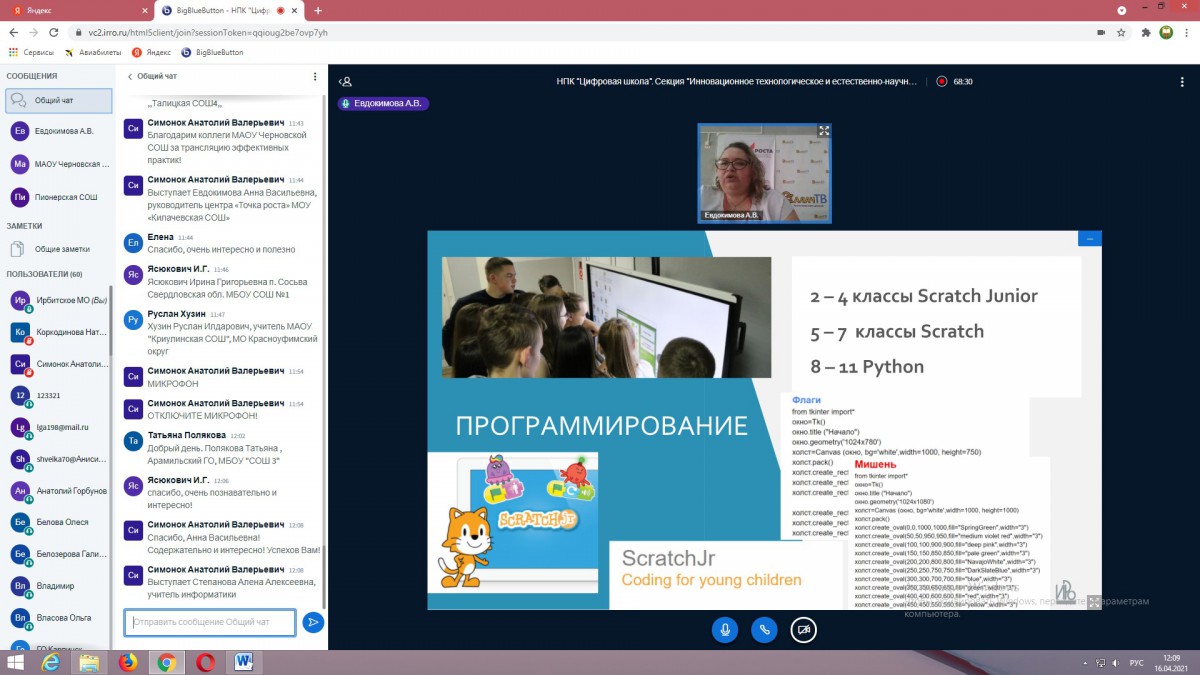Viewport: 1200px width, 675px height.
Task: Minimize presentation with blue button
Action: click(1090, 238)
